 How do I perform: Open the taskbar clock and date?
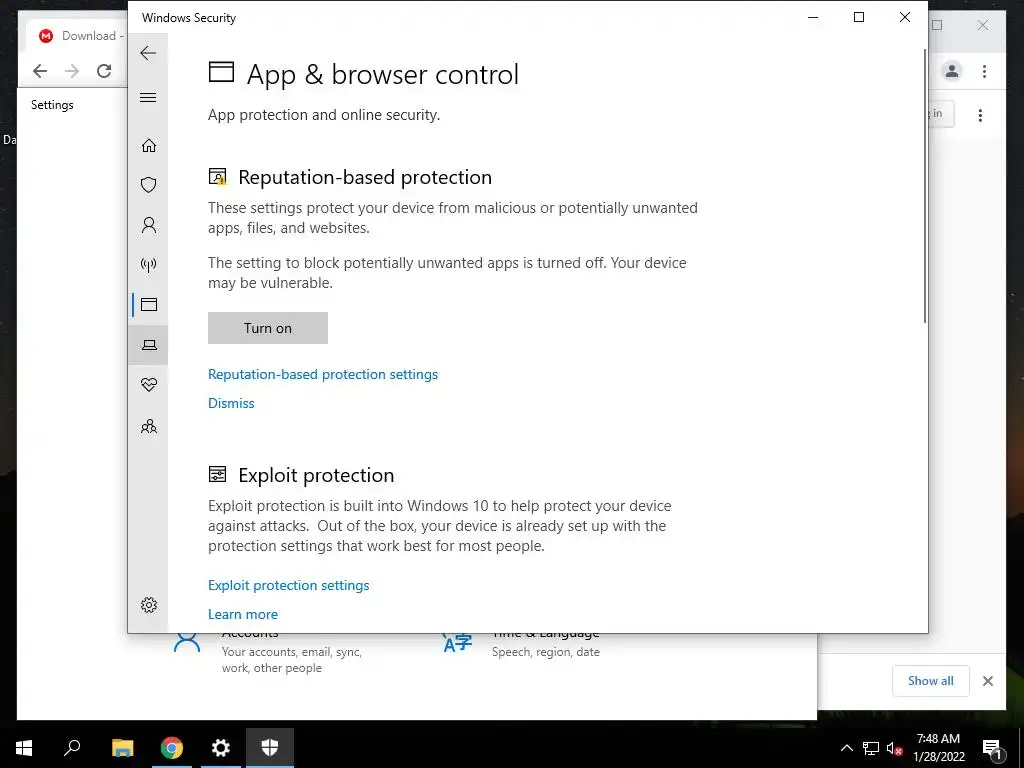pos(938,748)
